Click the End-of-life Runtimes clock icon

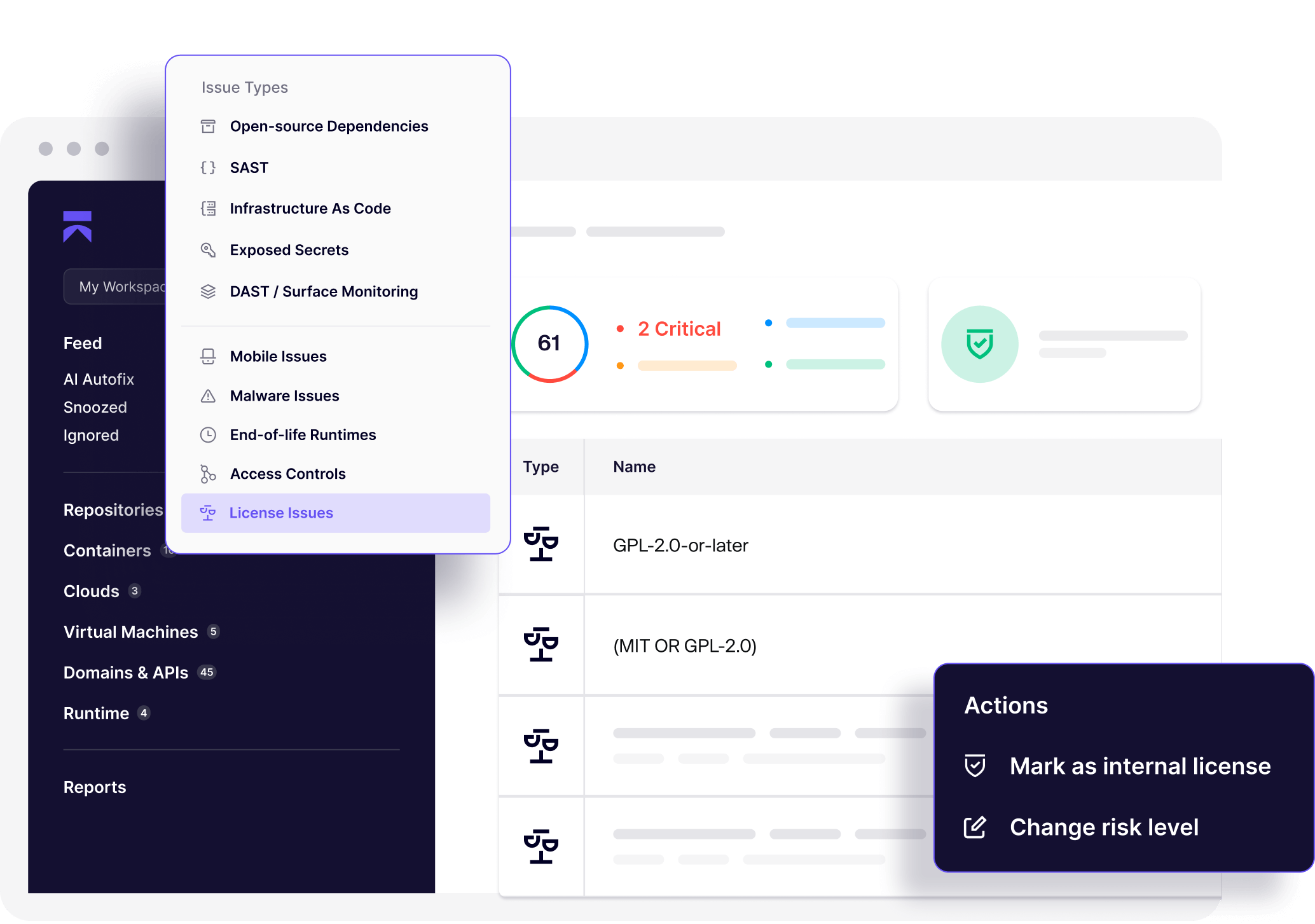tap(208, 435)
